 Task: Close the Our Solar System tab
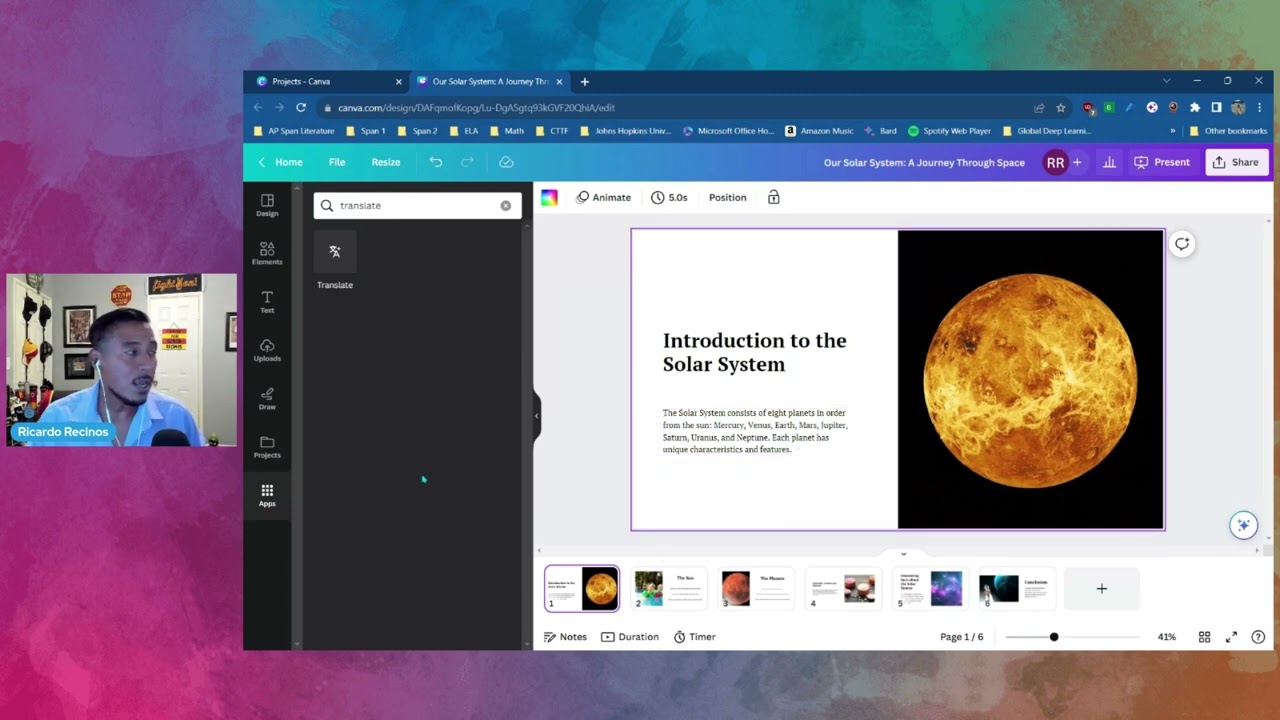click(559, 82)
